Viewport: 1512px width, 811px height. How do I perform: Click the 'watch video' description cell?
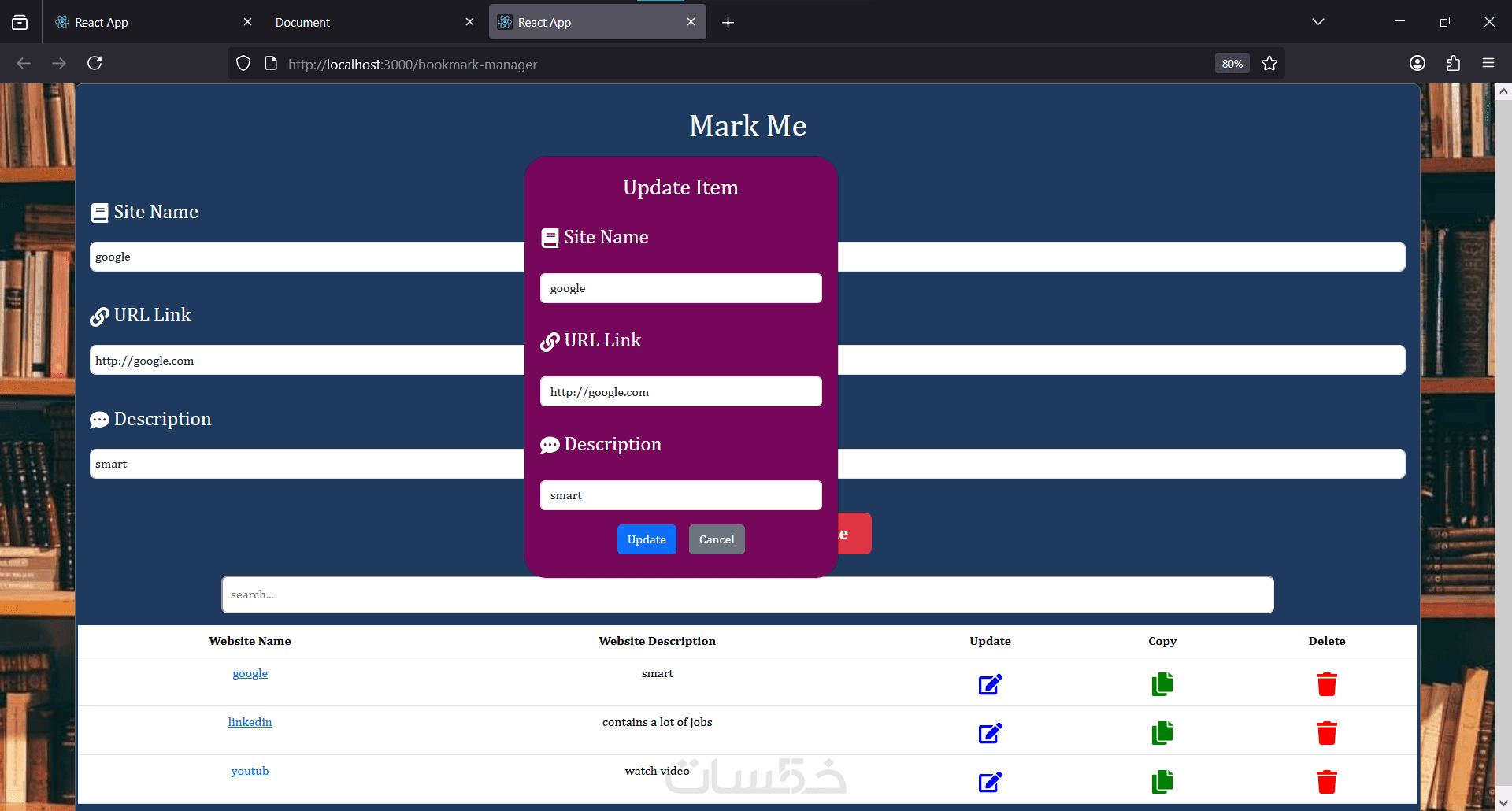657,771
